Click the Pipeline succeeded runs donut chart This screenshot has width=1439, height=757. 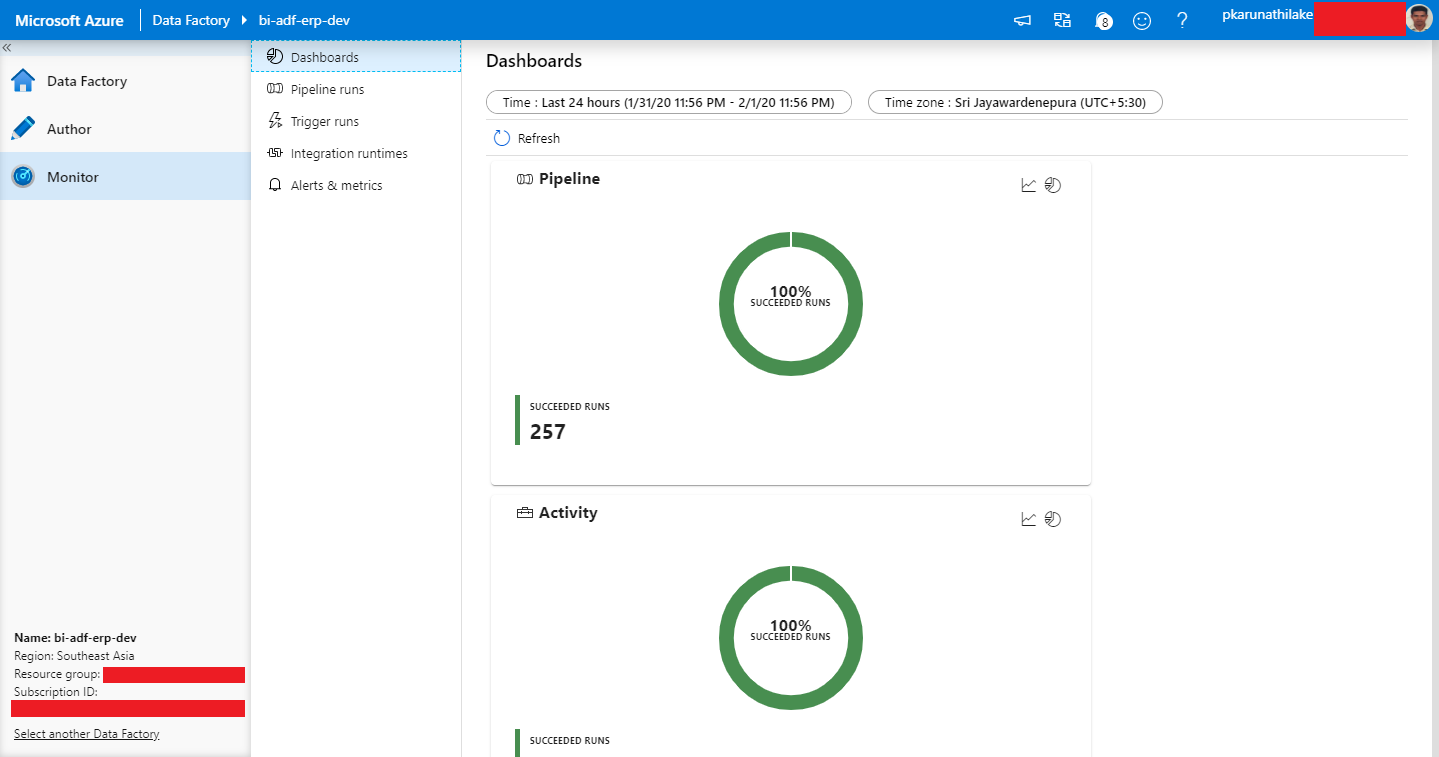tap(790, 304)
